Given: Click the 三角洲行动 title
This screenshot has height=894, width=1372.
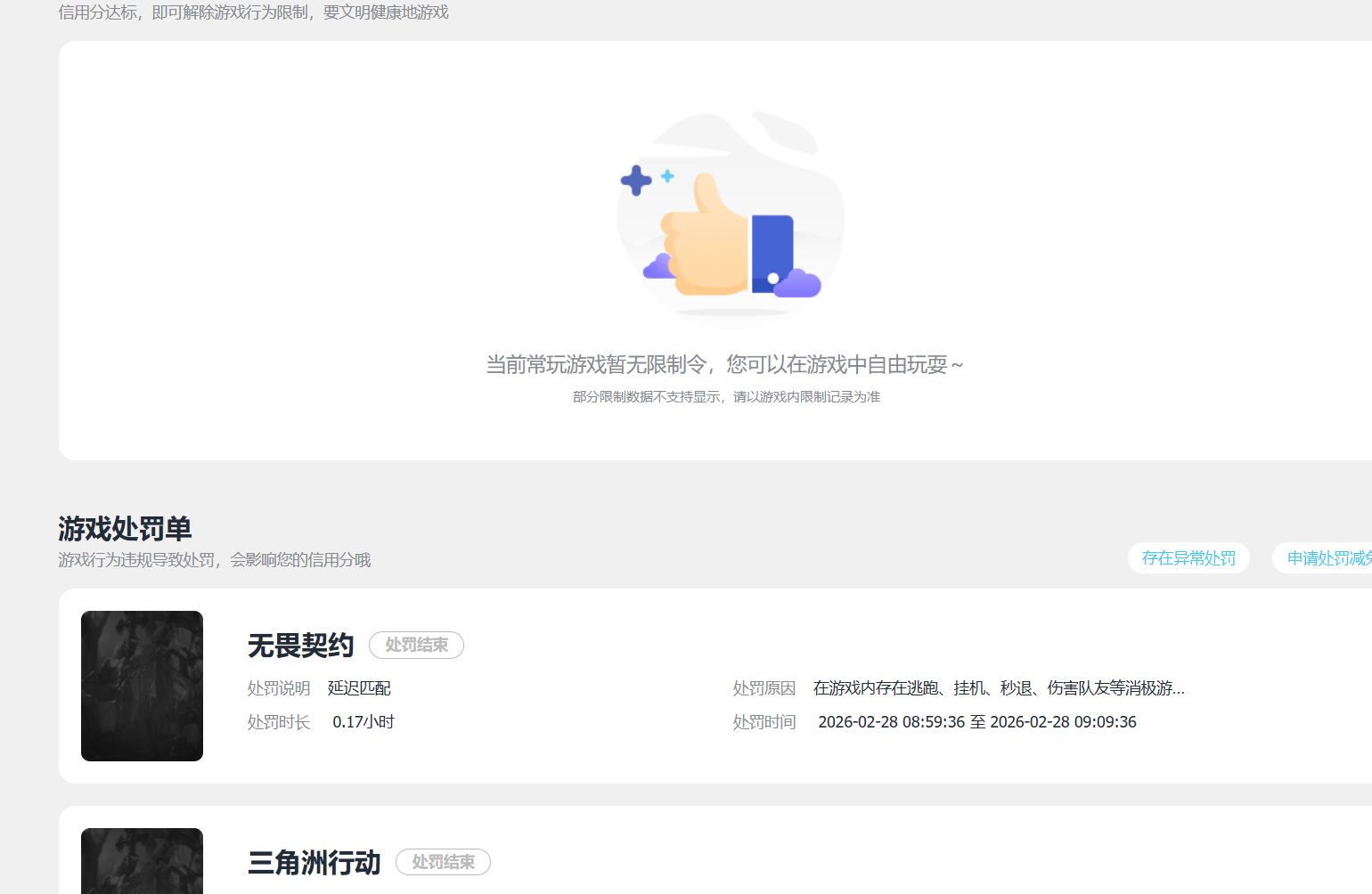Looking at the screenshot, I should coord(314,862).
